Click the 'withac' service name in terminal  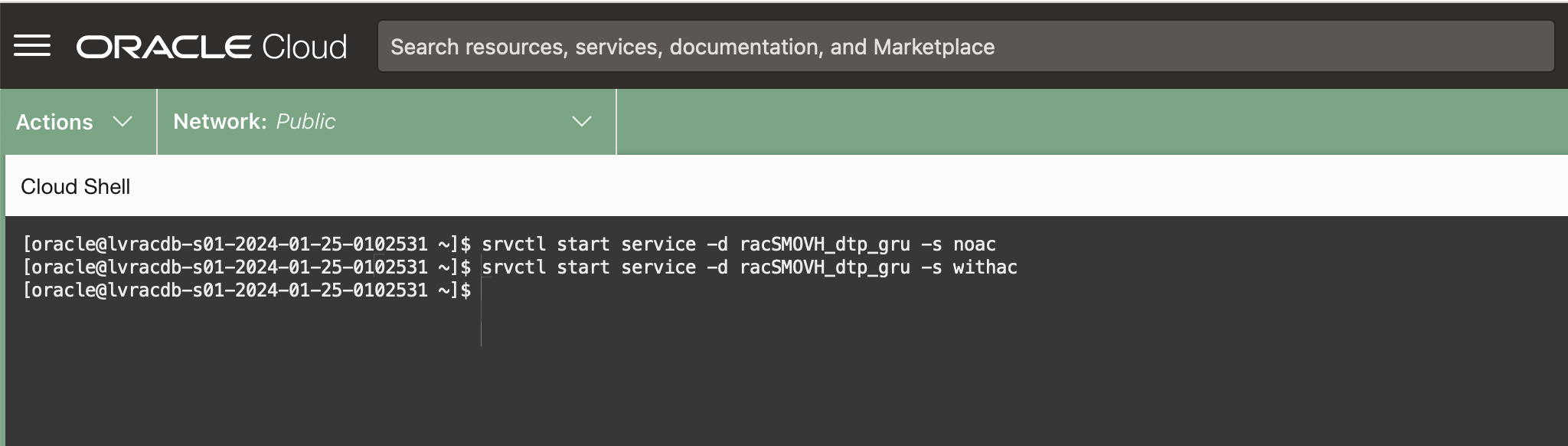985,267
